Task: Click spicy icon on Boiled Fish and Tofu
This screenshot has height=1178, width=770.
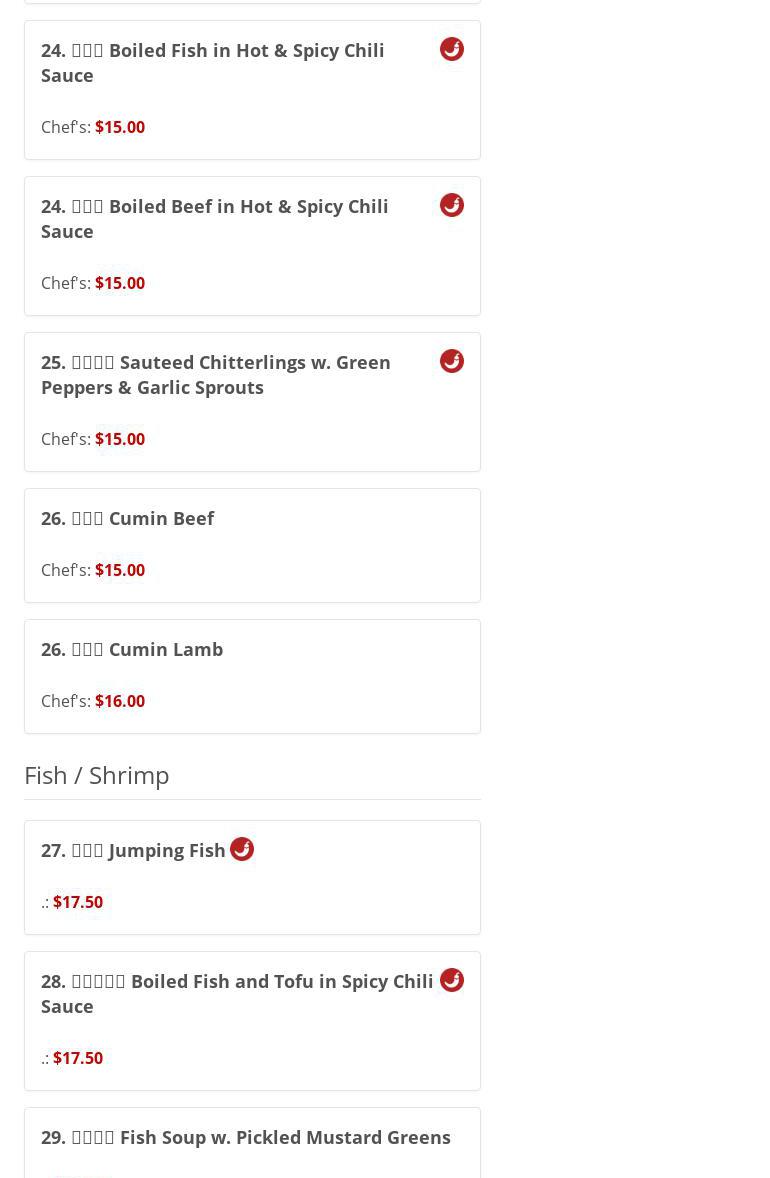Action: [452, 980]
